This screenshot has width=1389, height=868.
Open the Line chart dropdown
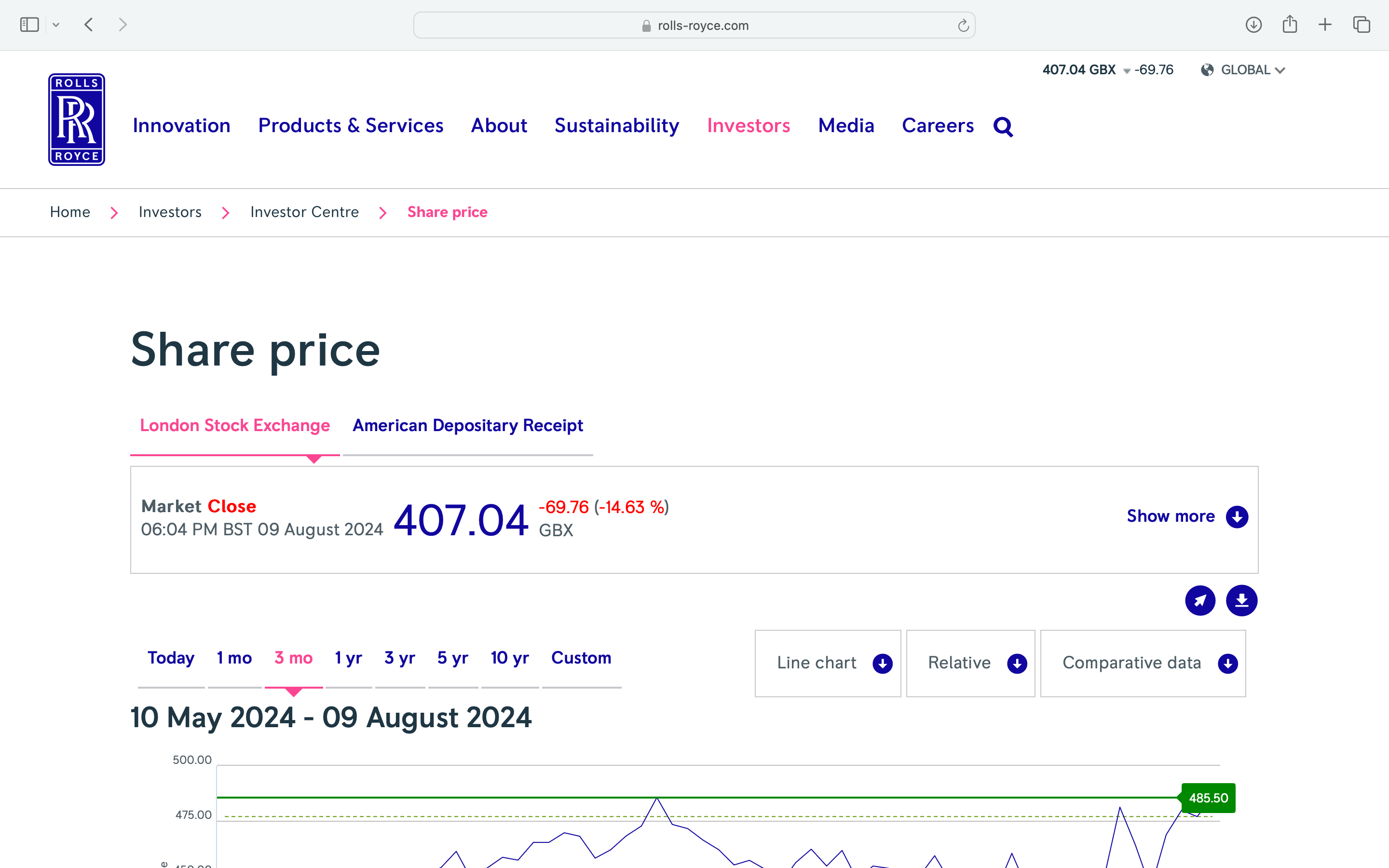click(x=827, y=663)
